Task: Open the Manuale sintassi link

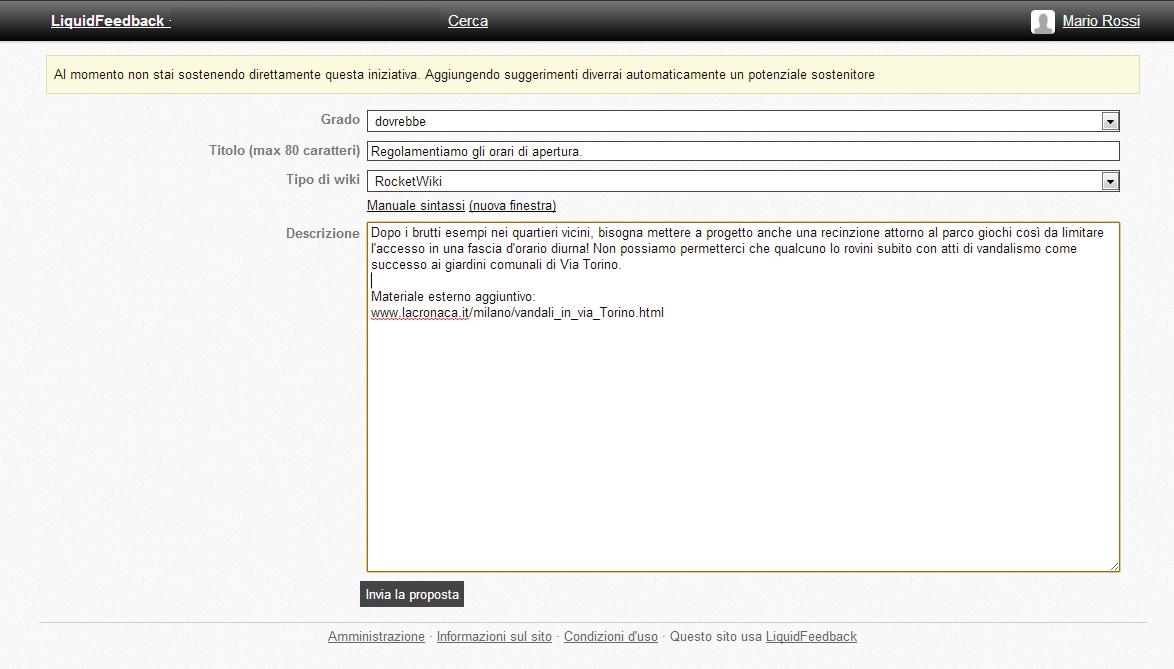Action: 415,206
